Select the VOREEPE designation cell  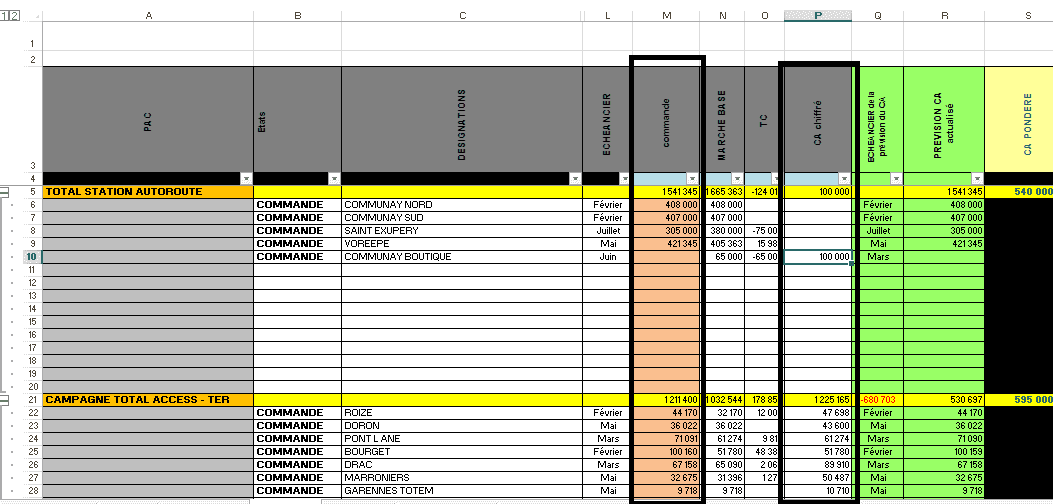point(462,244)
